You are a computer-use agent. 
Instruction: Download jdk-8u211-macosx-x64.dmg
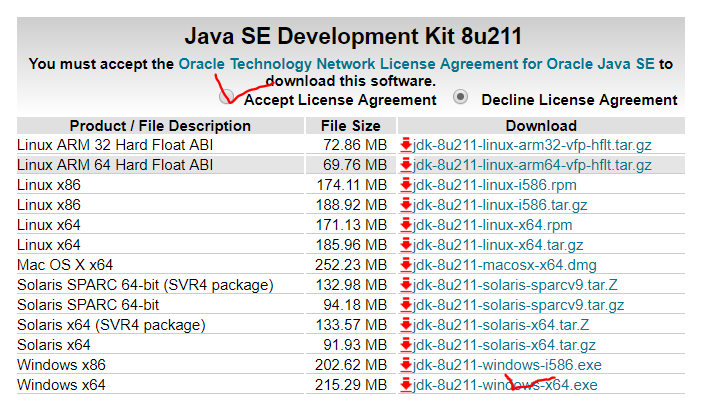tap(504, 265)
